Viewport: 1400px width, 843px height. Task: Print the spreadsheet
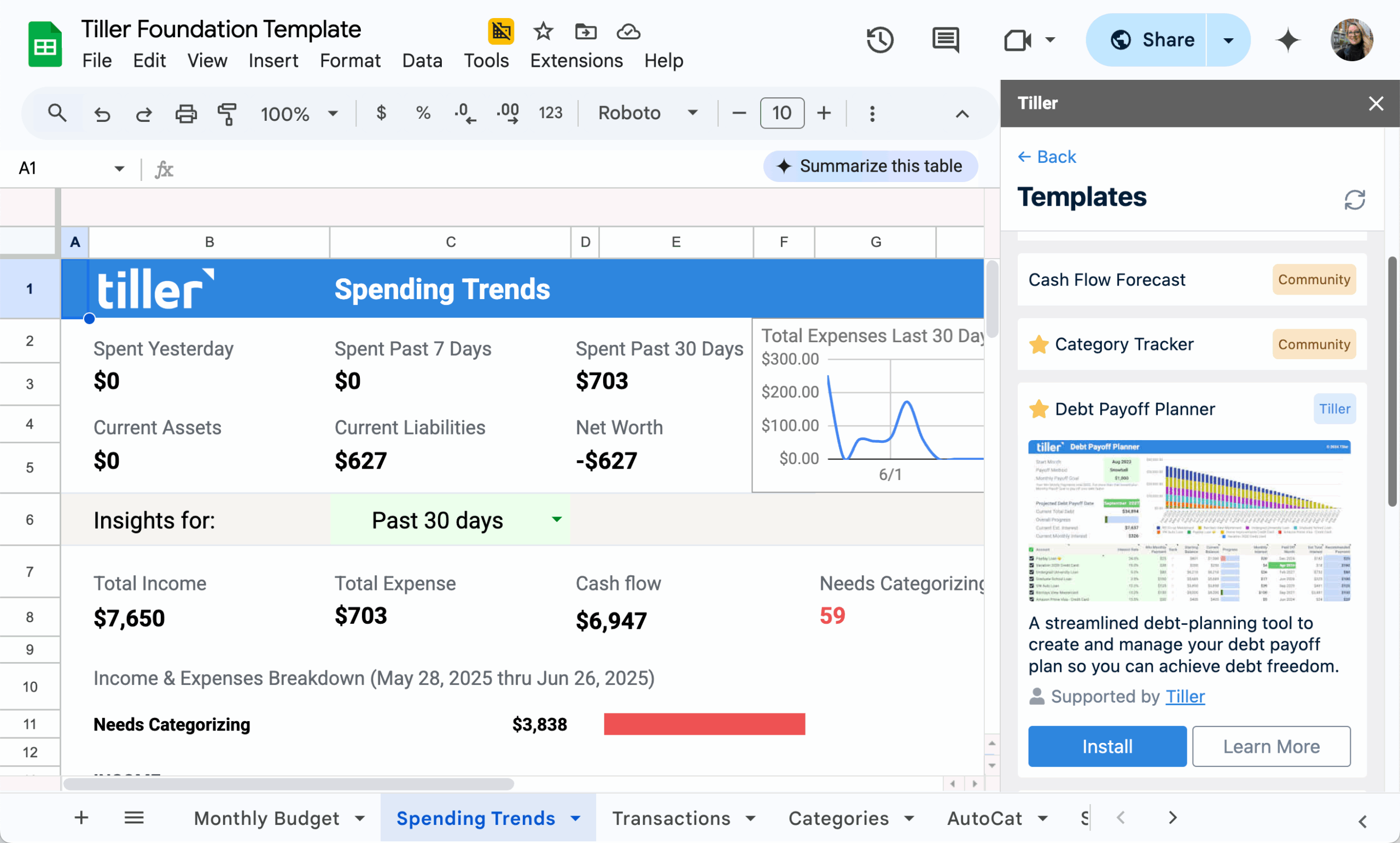tap(186, 114)
